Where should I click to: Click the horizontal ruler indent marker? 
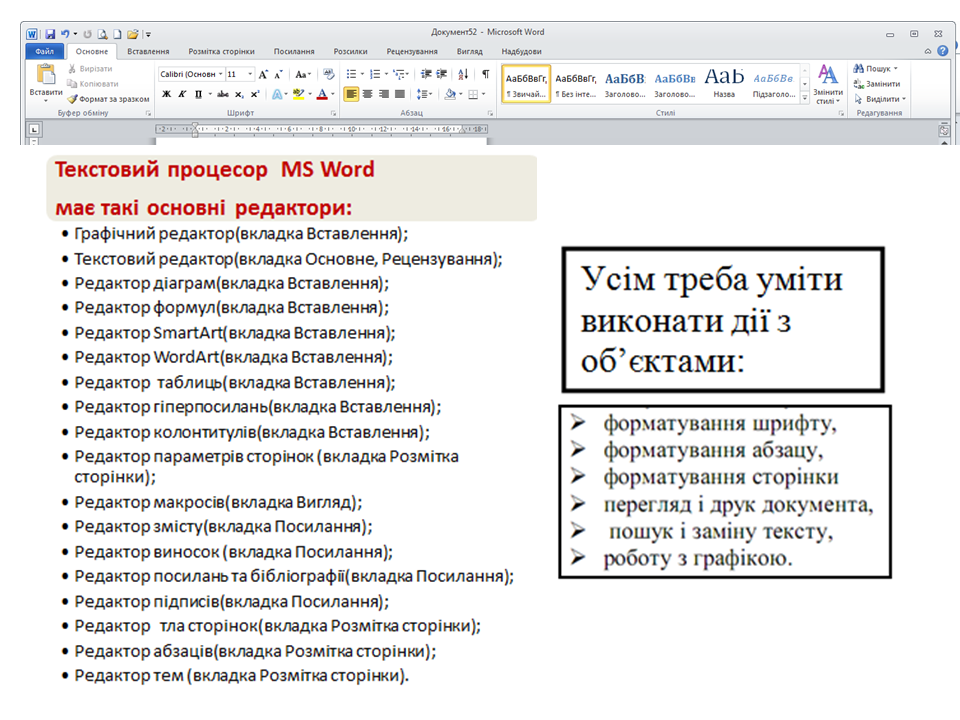tap(195, 129)
